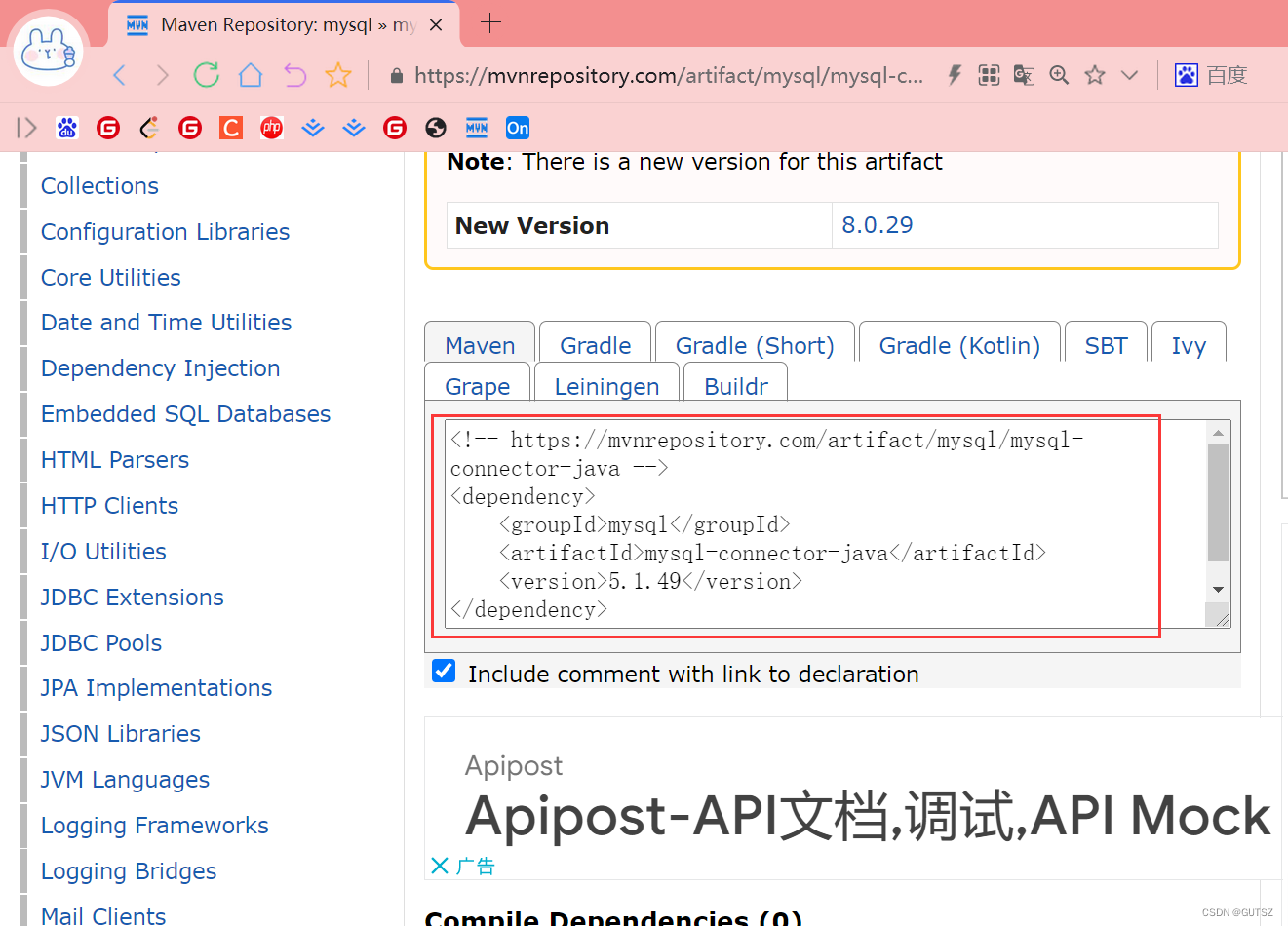
Task: Open the bunny avatar profile icon
Action: 49,49
